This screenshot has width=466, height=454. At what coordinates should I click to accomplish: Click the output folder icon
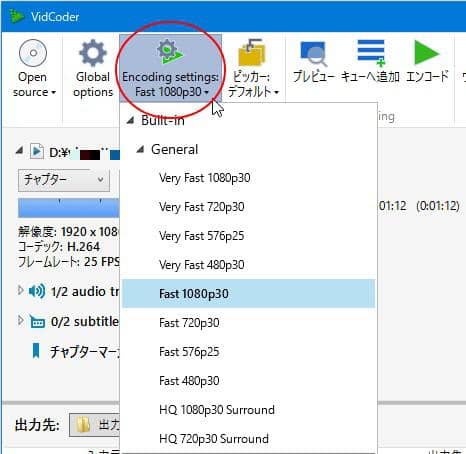coord(83,425)
